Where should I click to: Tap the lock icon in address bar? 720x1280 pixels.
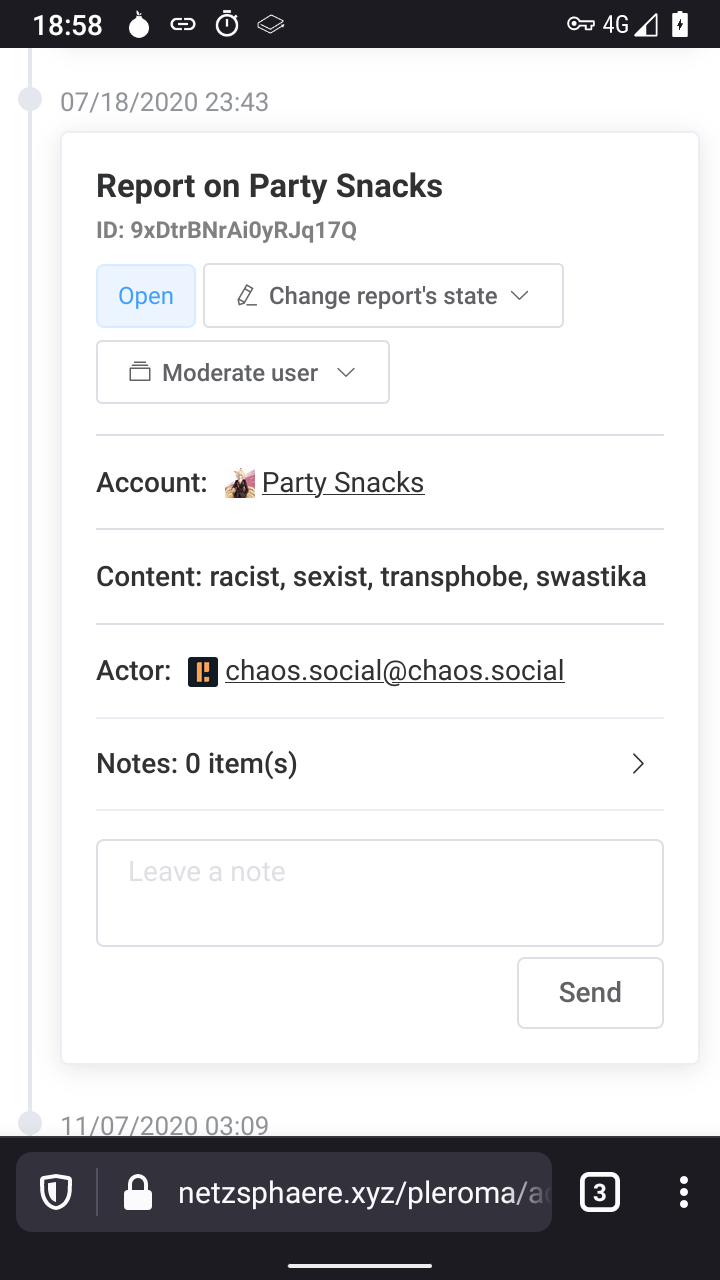[x=137, y=1192]
